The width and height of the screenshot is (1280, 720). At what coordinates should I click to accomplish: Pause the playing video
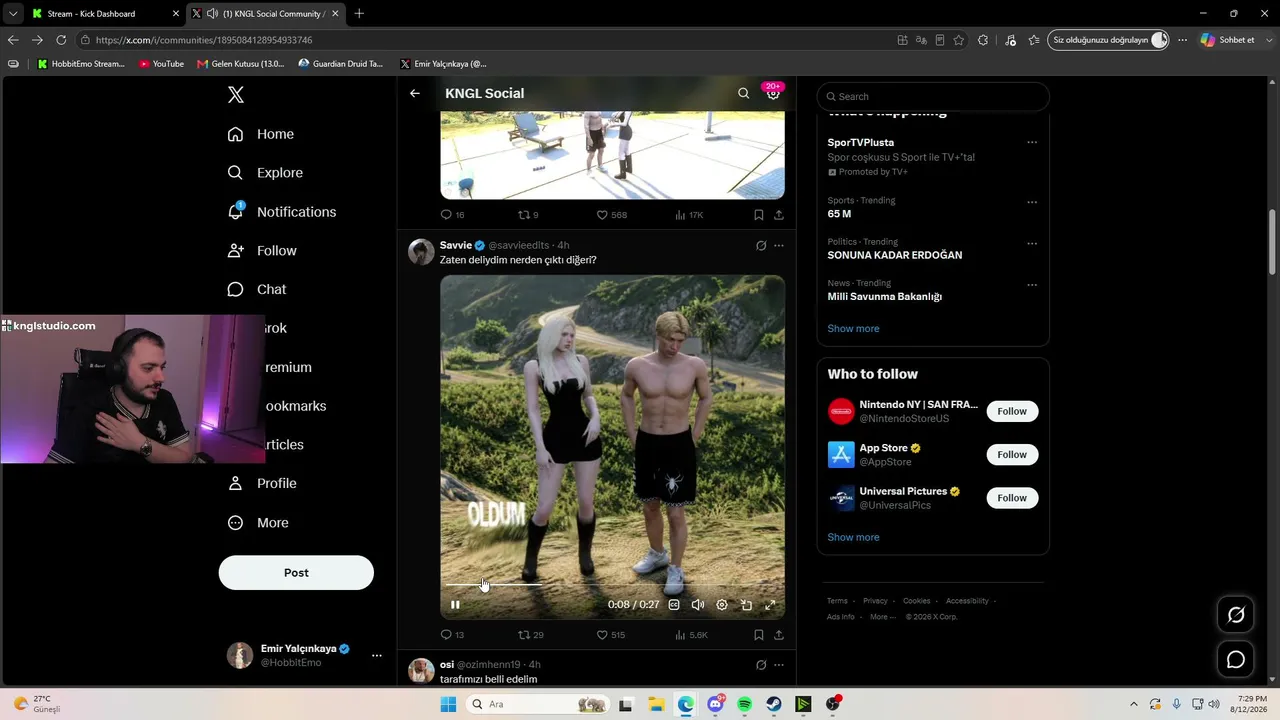pos(455,605)
